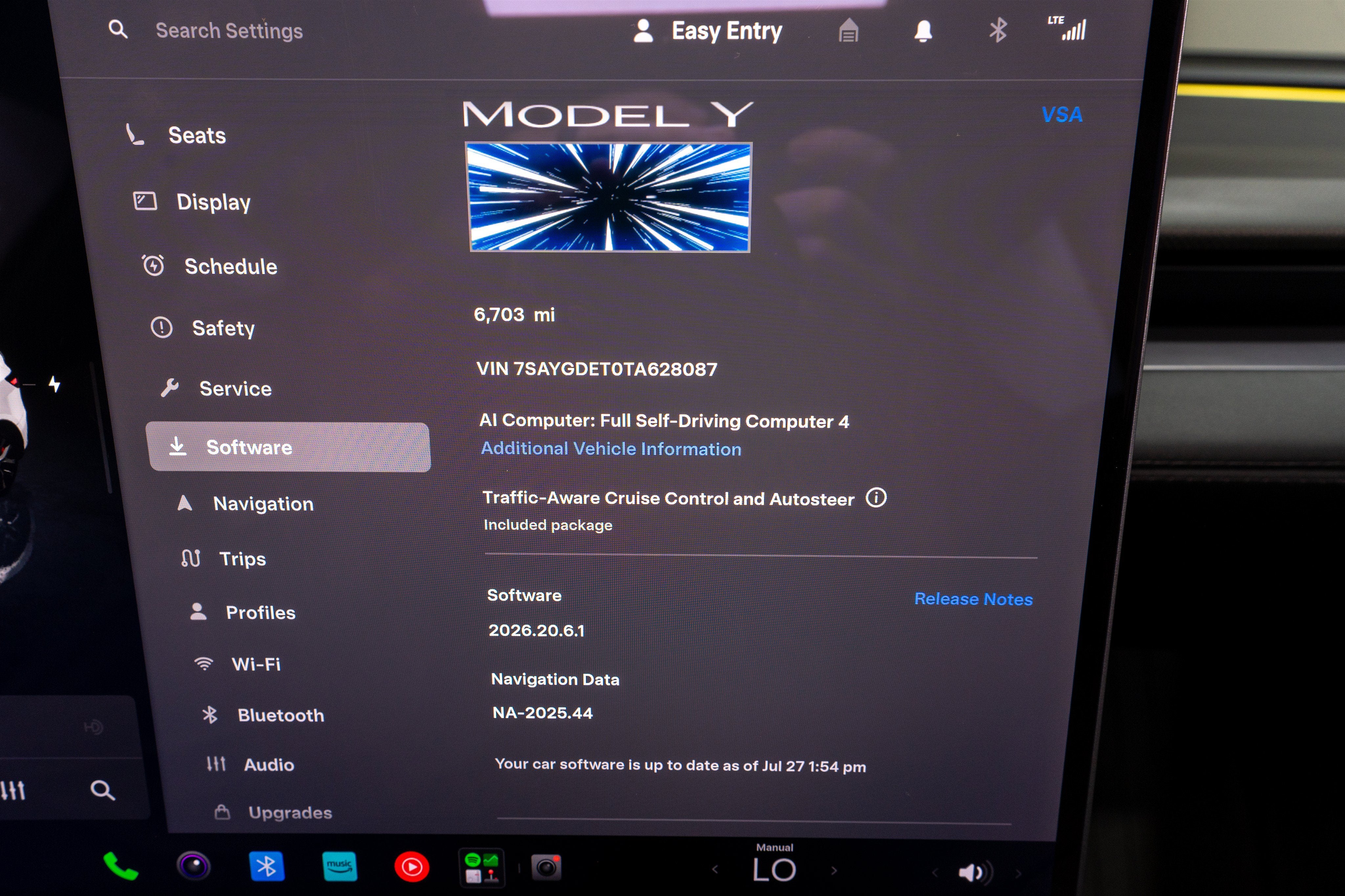Tap the notifications bell icon
The image size is (1345, 896).
(x=923, y=31)
